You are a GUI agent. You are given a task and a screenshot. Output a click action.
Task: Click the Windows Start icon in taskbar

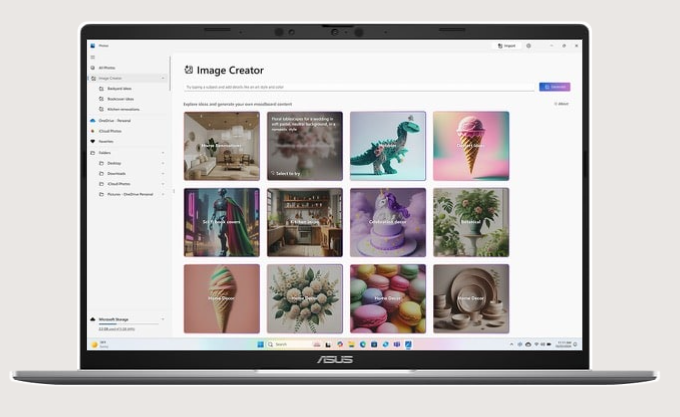[260, 344]
